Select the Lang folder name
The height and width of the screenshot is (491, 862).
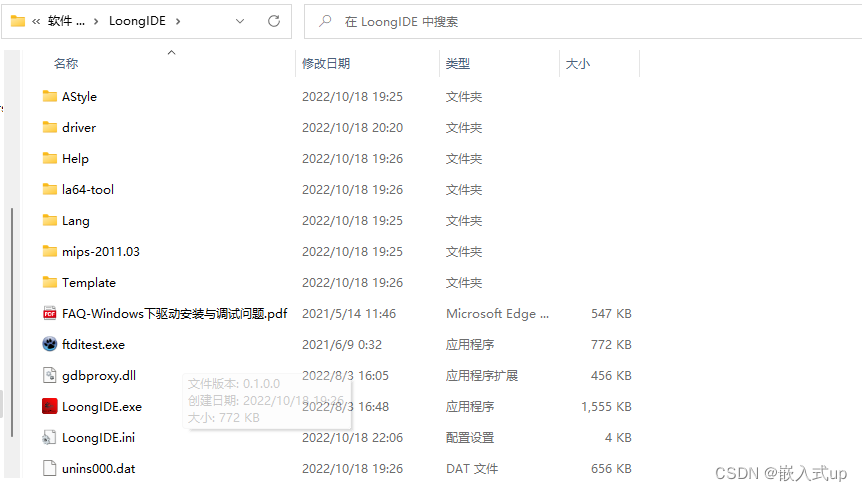pyautogui.click(x=75, y=221)
